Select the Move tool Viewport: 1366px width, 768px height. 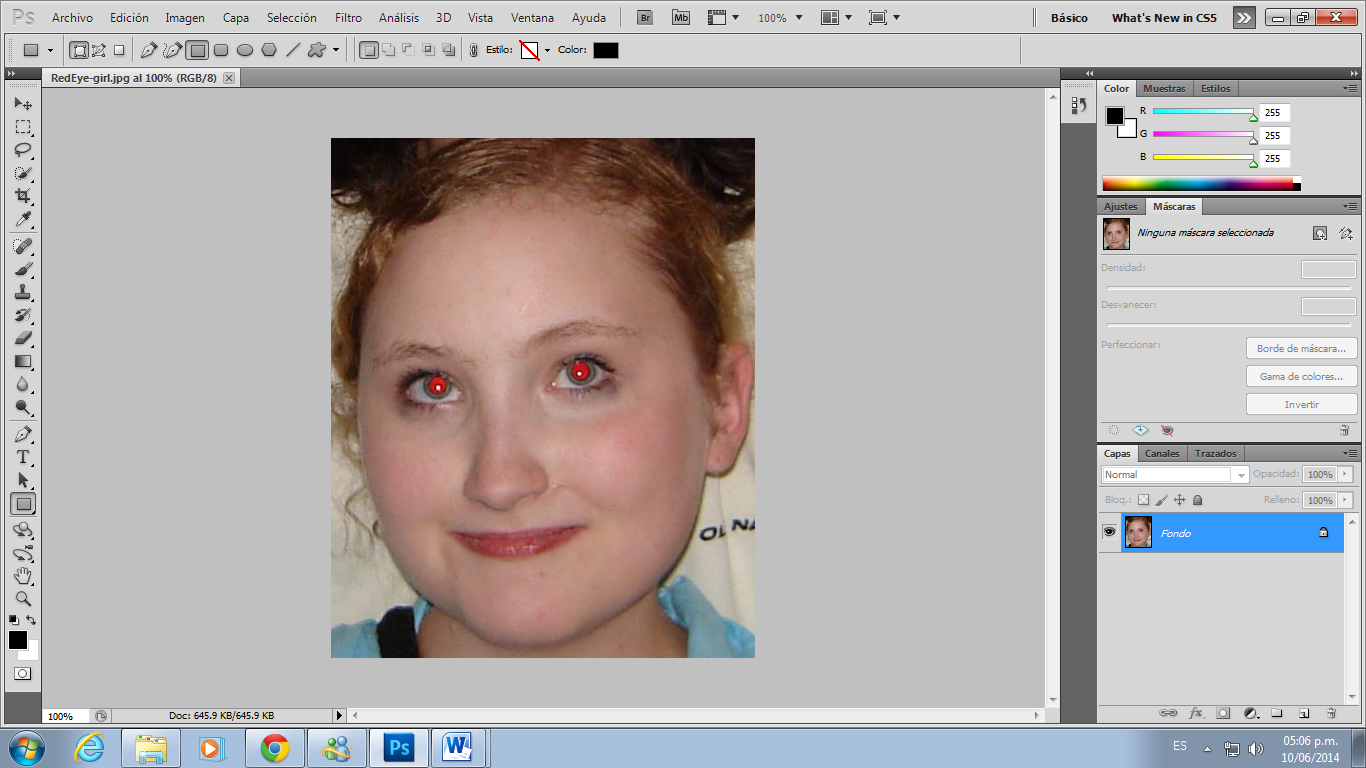23,104
